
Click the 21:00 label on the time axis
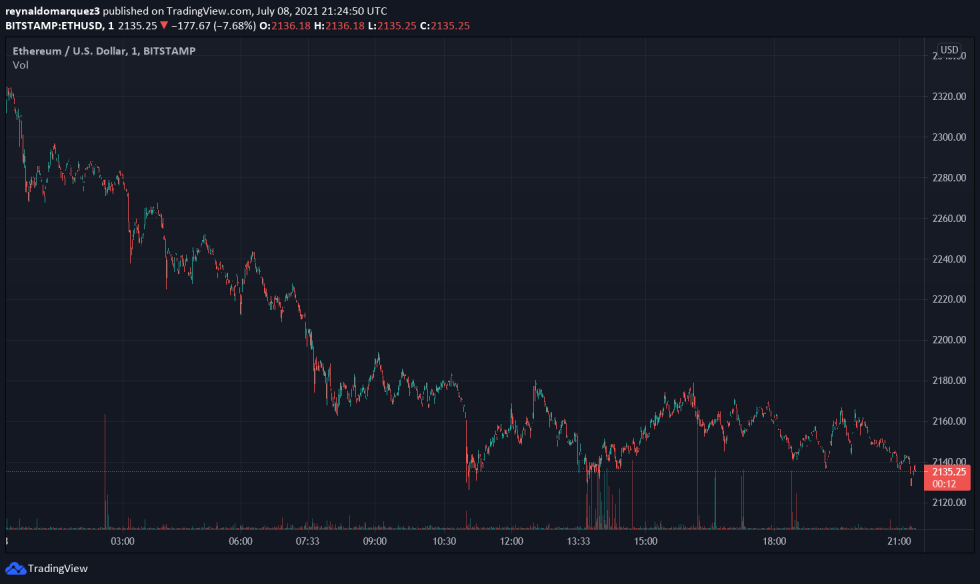898,541
